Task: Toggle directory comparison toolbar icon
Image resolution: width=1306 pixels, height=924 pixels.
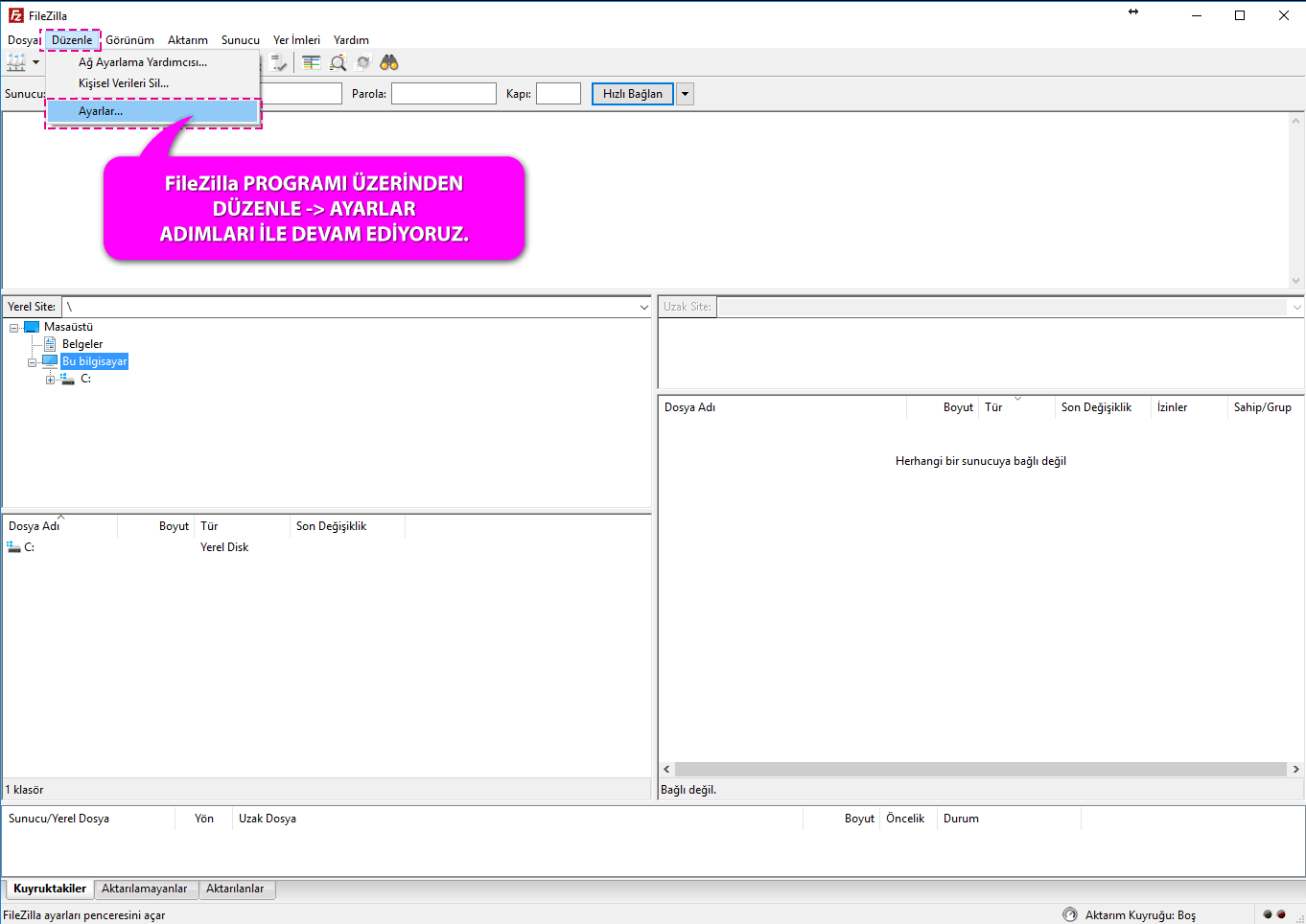Action: 338,62
